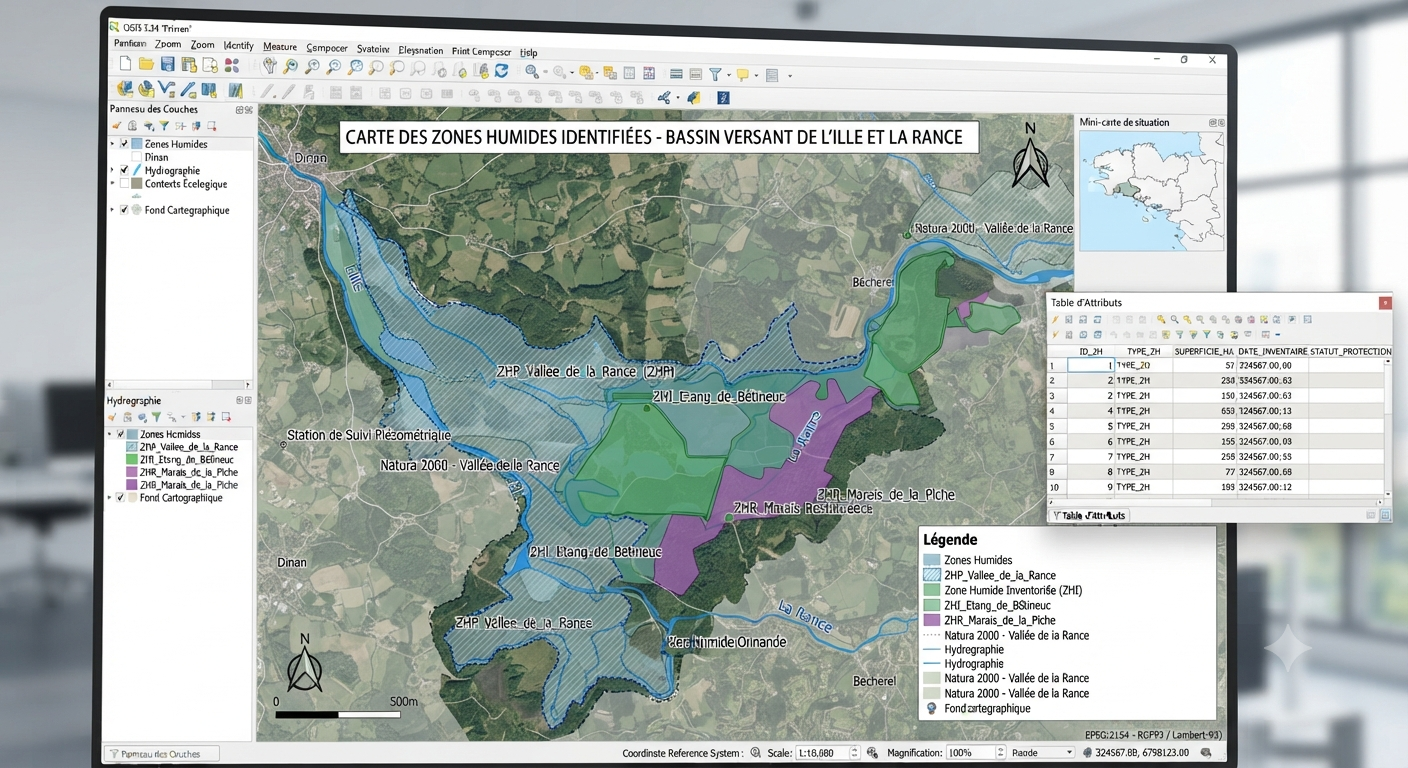This screenshot has width=1408, height=768.
Task: Expand Fond Cartographique arrow in the Hydregrsphie panel
Action: click(x=110, y=498)
